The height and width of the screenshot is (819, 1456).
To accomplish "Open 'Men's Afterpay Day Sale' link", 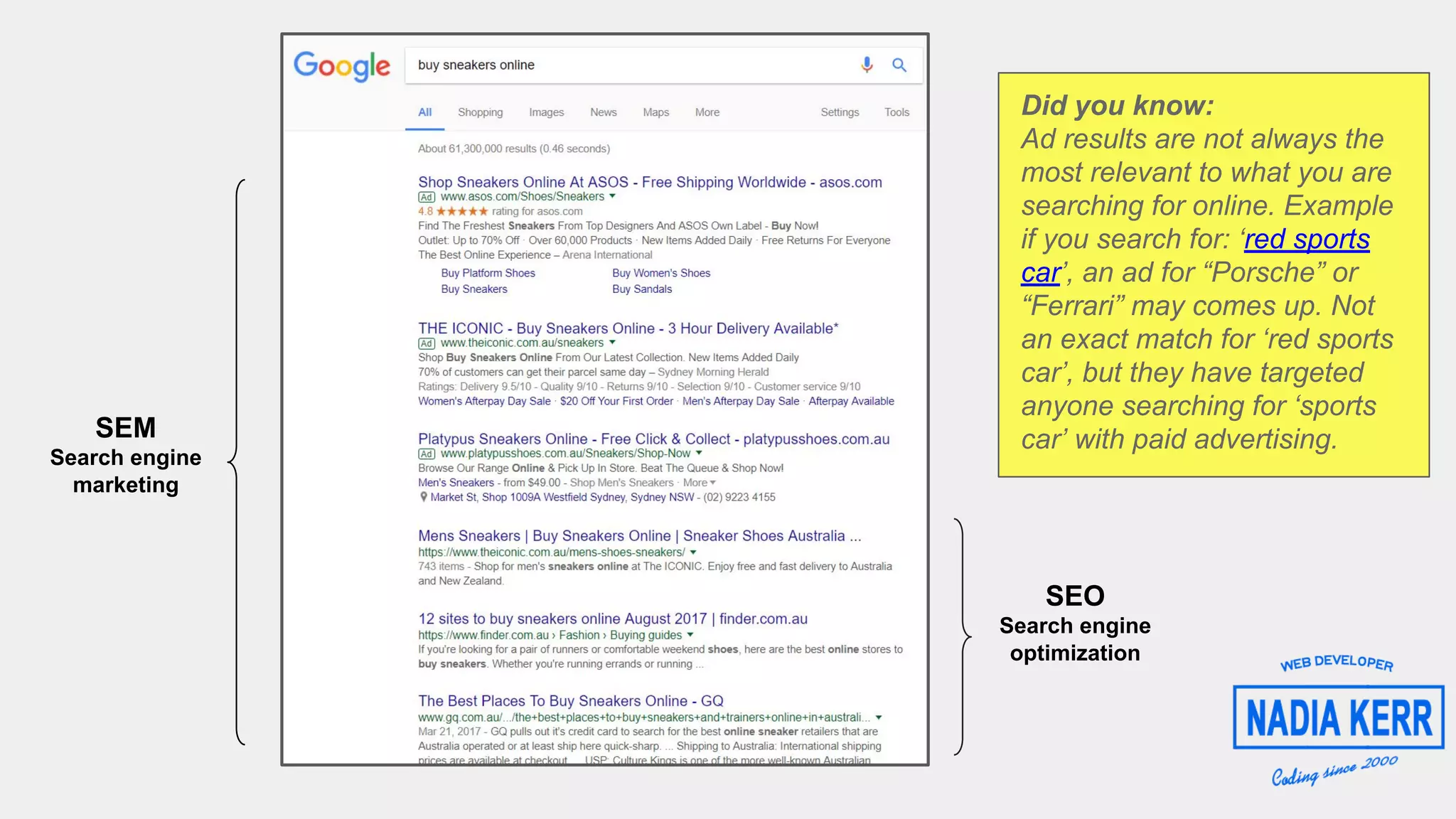I will pyautogui.click(x=741, y=402).
